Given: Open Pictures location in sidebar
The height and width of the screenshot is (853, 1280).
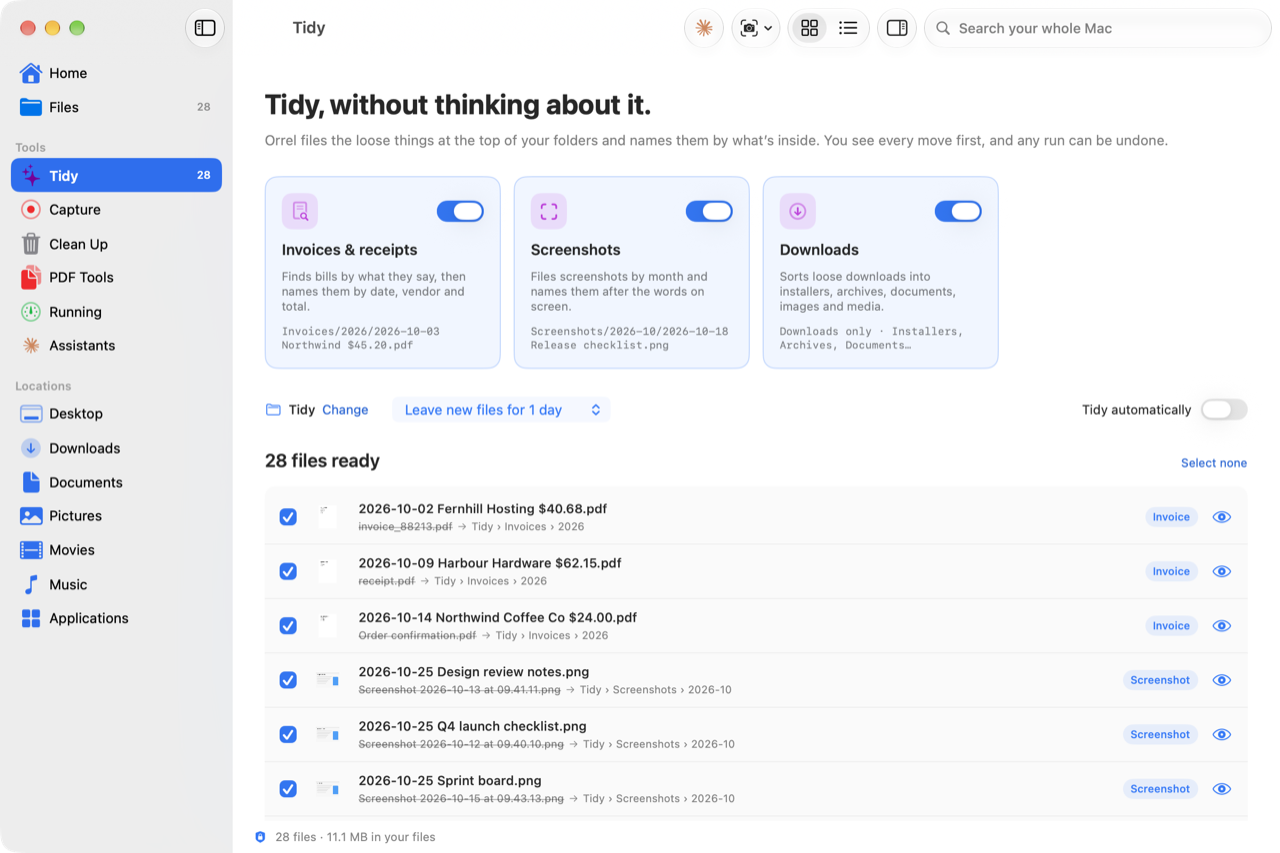Looking at the screenshot, I should tap(116, 516).
